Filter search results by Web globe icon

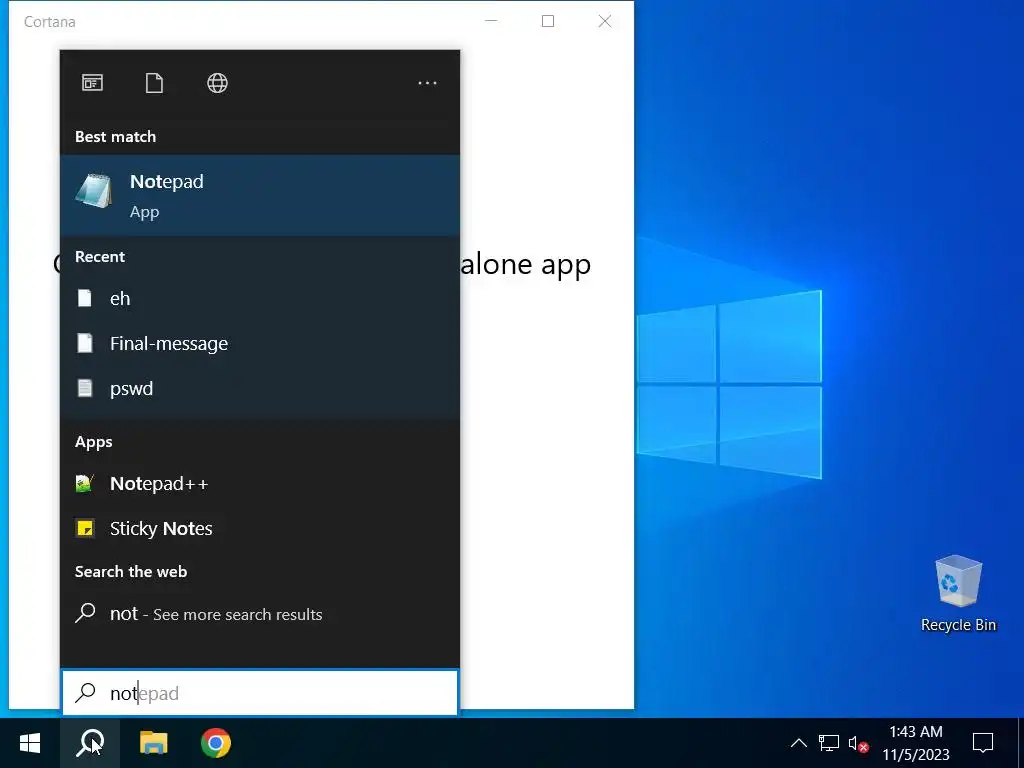click(x=217, y=83)
